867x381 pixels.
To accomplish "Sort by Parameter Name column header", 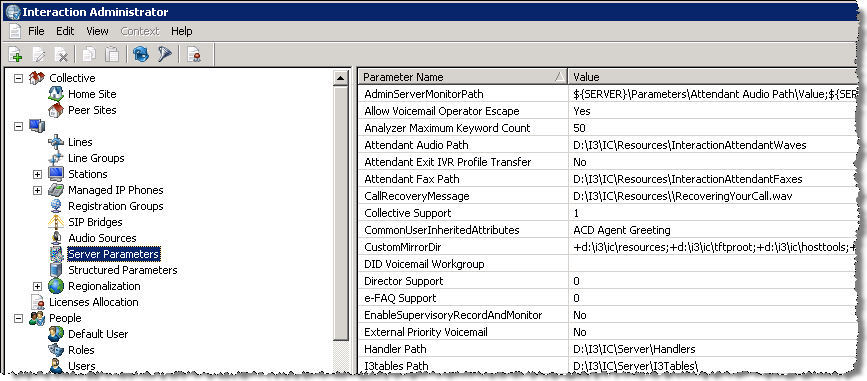I will [463, 77].
